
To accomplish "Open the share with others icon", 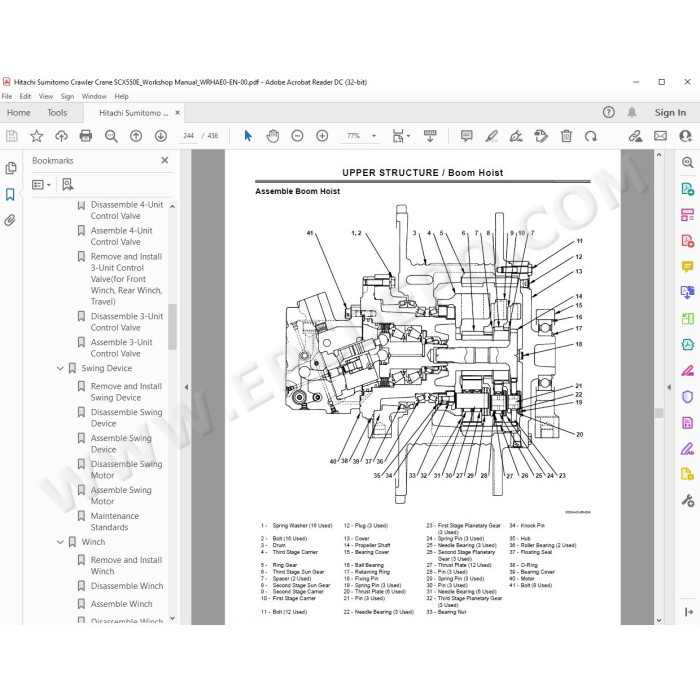I will (x=685, y=136).
